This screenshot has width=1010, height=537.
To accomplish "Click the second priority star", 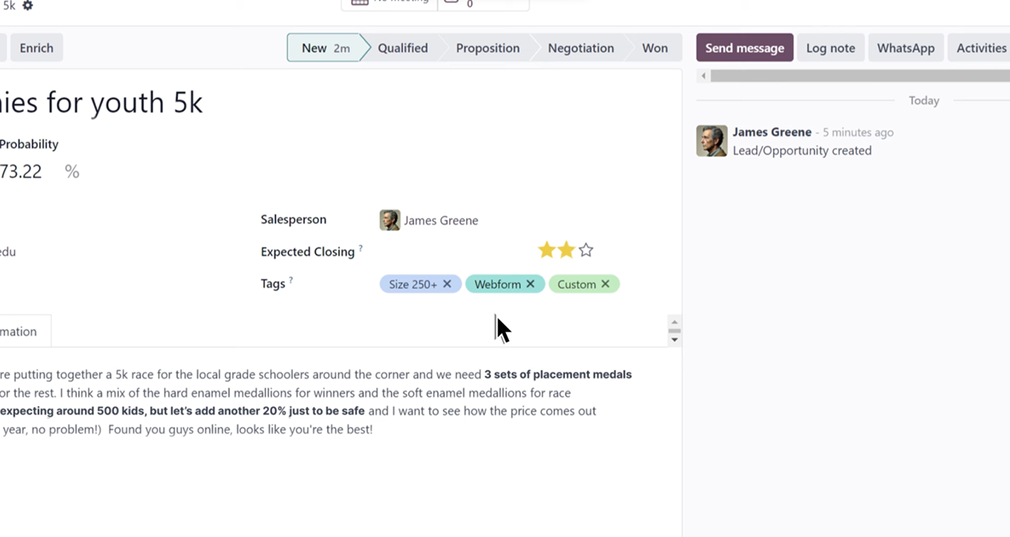I will 566,250.
